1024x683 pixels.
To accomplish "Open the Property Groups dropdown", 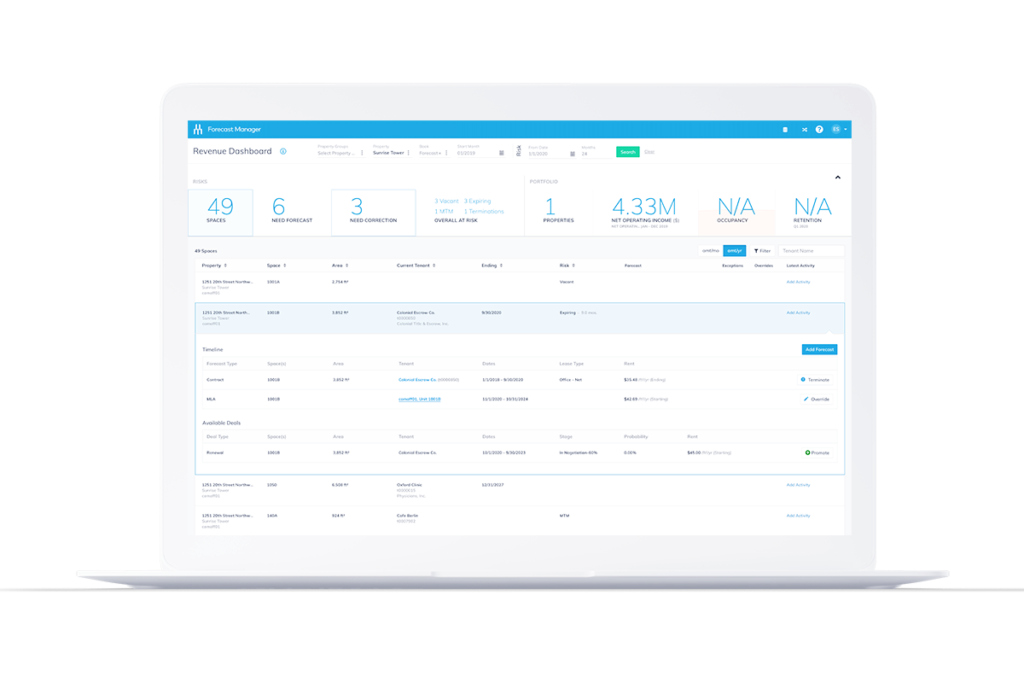I will coord(337,154).
